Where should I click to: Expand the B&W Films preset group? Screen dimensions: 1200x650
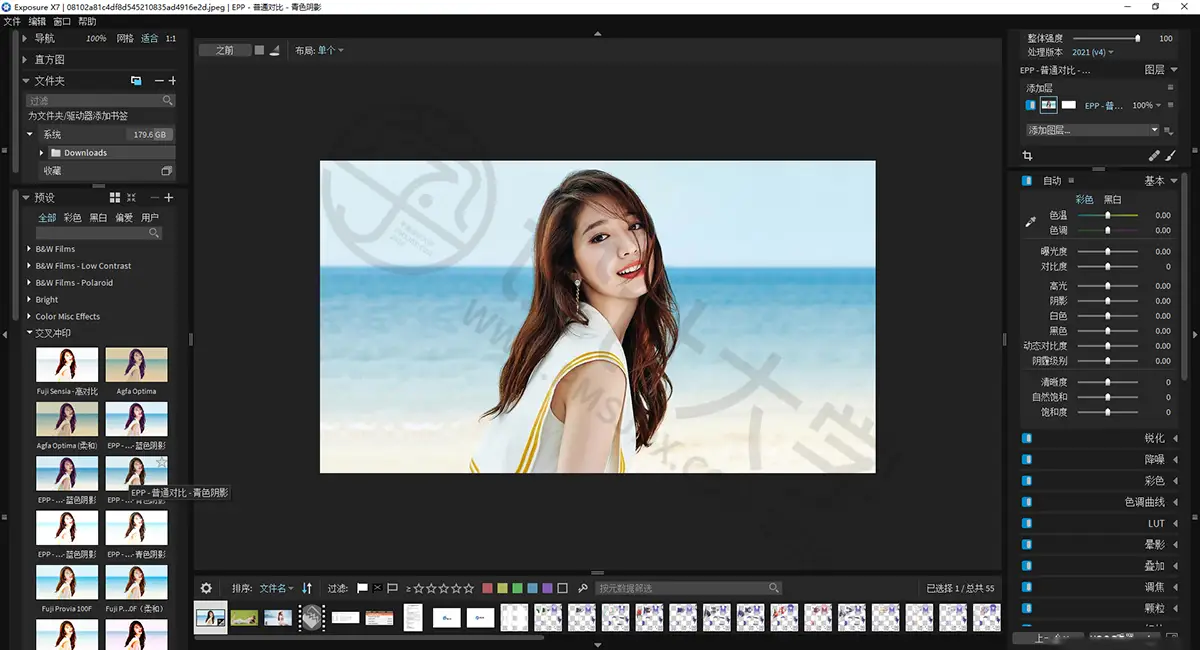coord(29,249)
